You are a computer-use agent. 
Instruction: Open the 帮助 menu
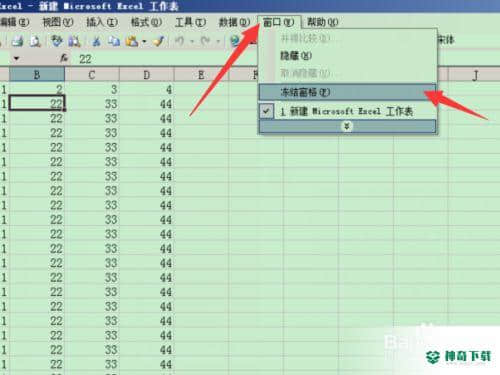(322, 22)
